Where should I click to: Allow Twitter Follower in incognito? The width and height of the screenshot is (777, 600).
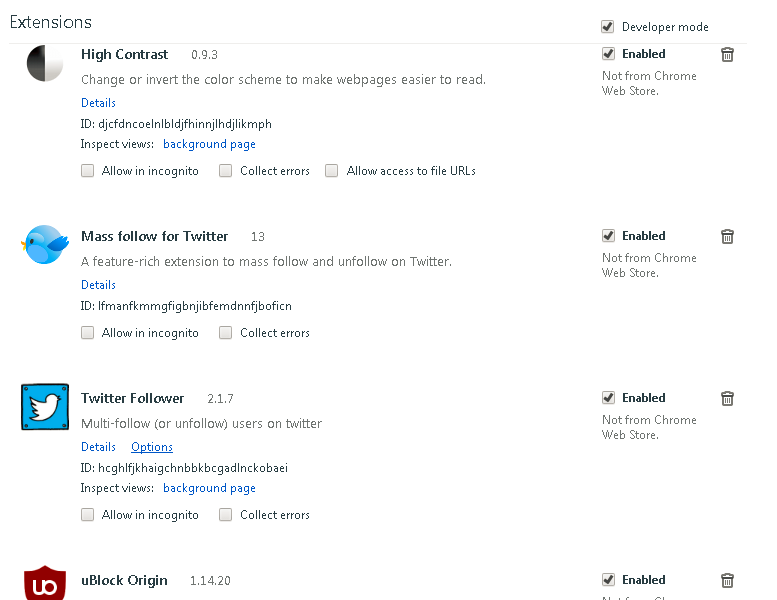pyautogui.click(x=88, y=515)
